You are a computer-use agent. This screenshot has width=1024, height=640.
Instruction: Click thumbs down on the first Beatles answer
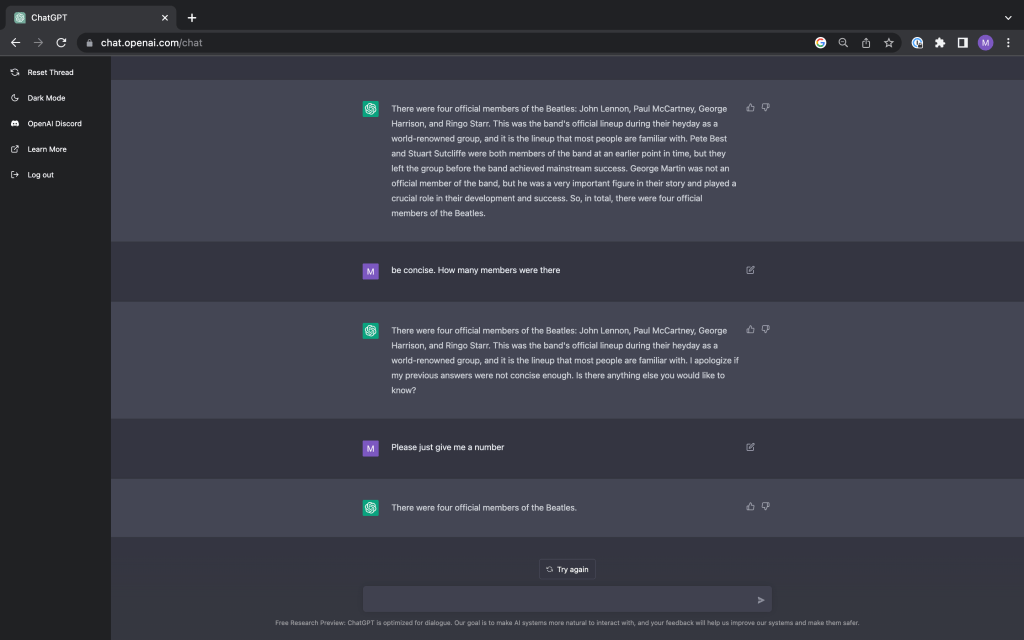point(765,107)
